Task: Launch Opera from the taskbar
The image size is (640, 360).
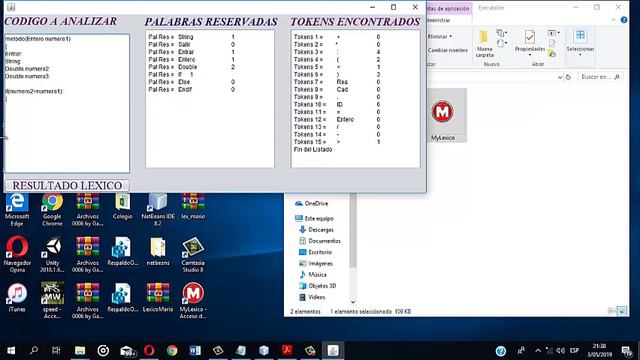Action: point(149,351)
